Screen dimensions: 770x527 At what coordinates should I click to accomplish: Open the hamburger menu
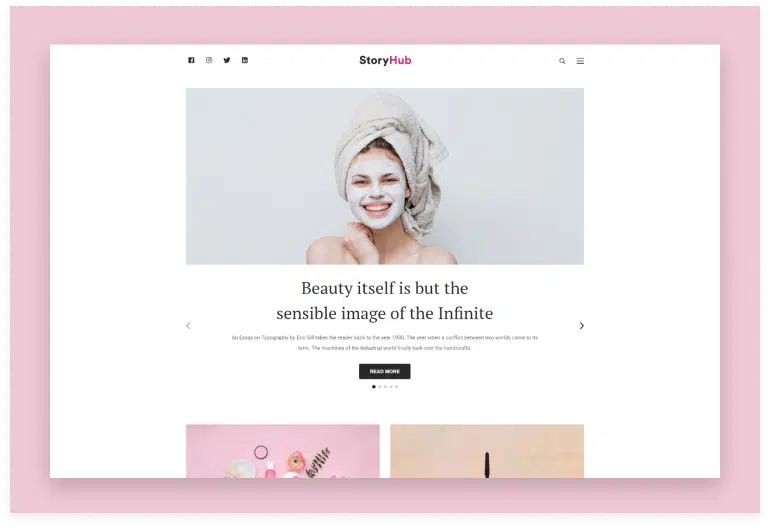(580, 61)
